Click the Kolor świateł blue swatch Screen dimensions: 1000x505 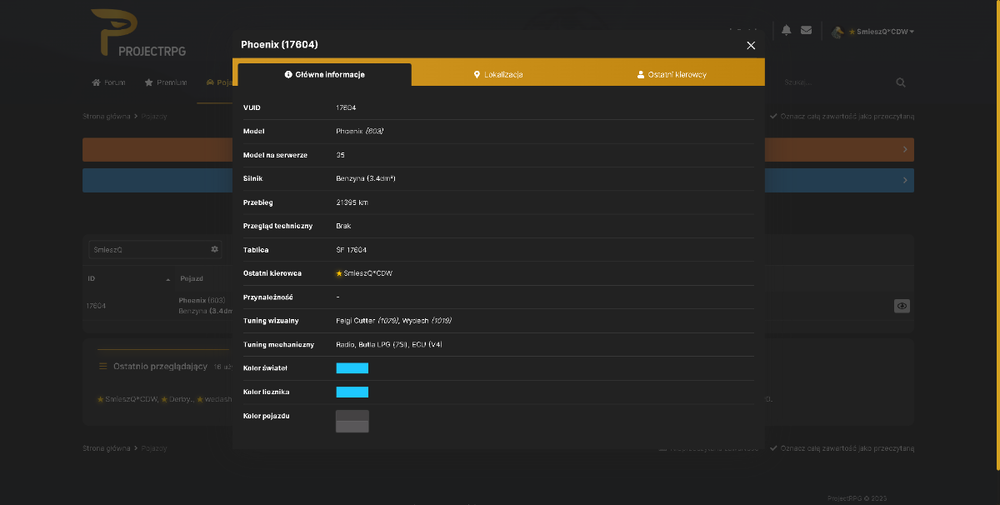coord(352,368)
